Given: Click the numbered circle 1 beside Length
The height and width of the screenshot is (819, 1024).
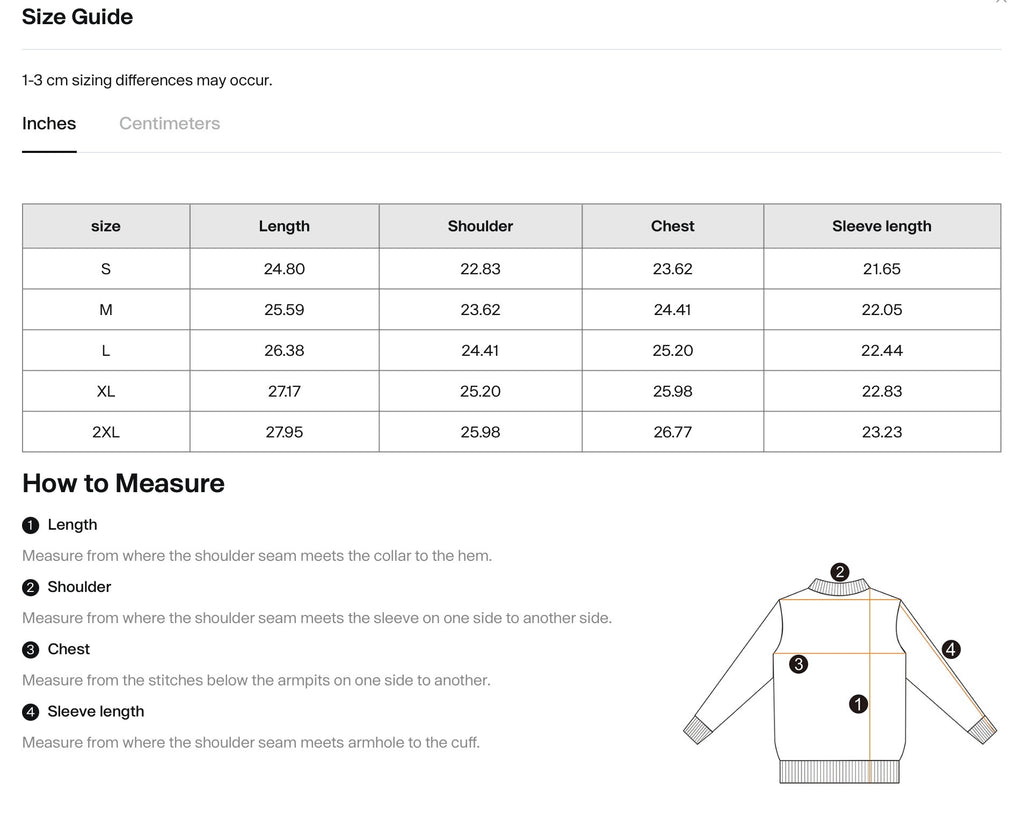Looking at the screenshot, I should [x=30, y=524].
